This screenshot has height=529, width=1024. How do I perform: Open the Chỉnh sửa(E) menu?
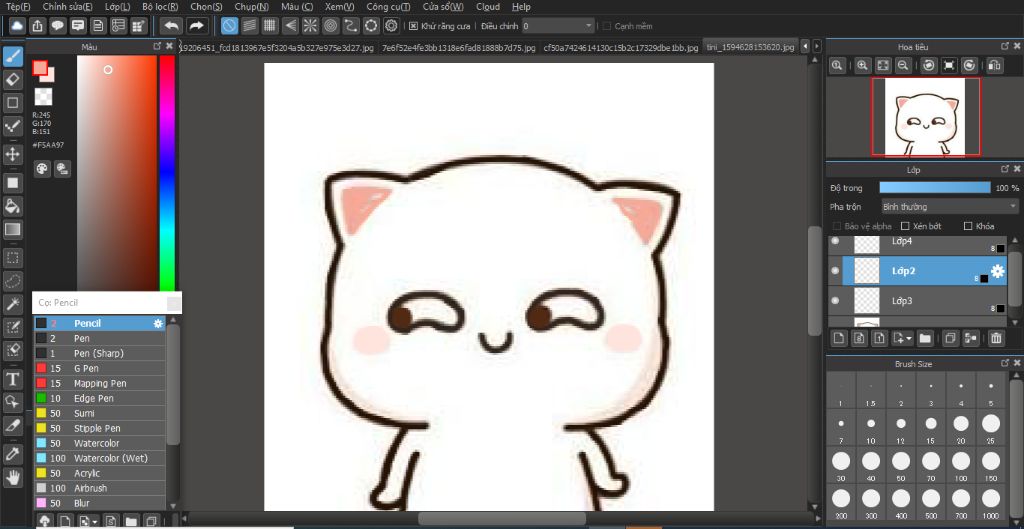click(67, 7)
